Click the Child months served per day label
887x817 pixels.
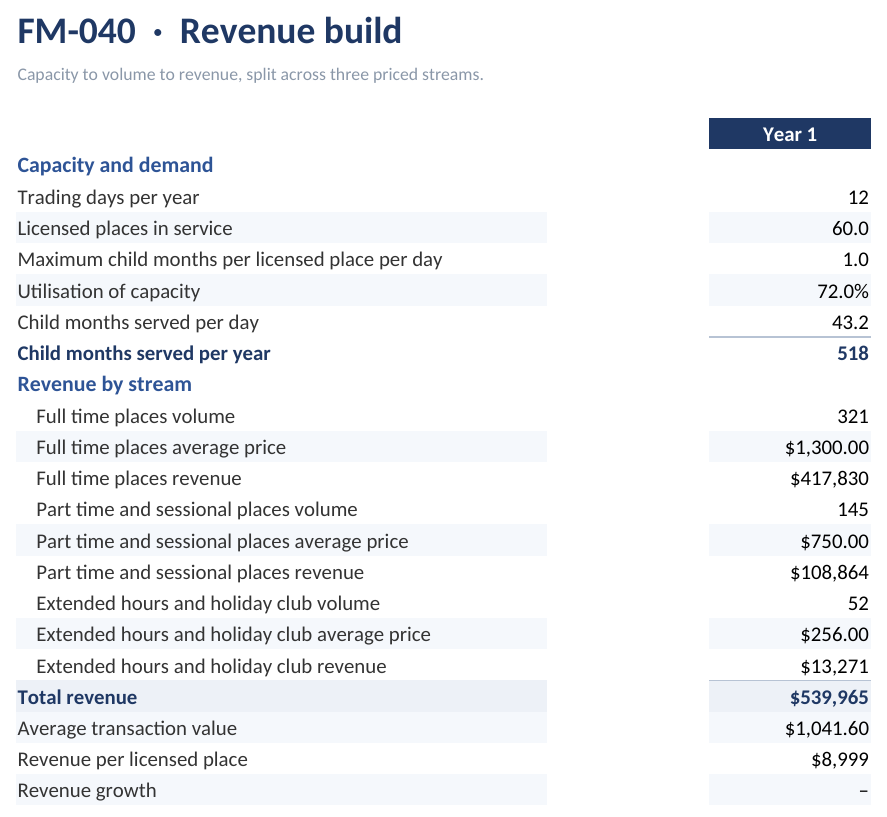tap(138, 322)
